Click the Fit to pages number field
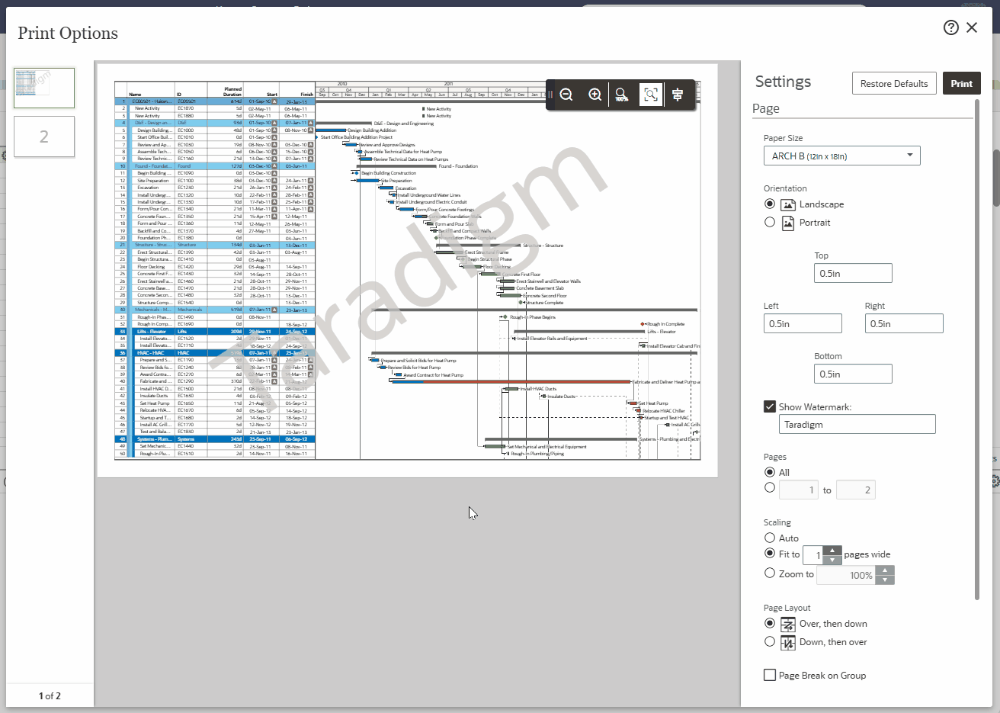This screenshot has width=1000, height=713. (813, 555)
